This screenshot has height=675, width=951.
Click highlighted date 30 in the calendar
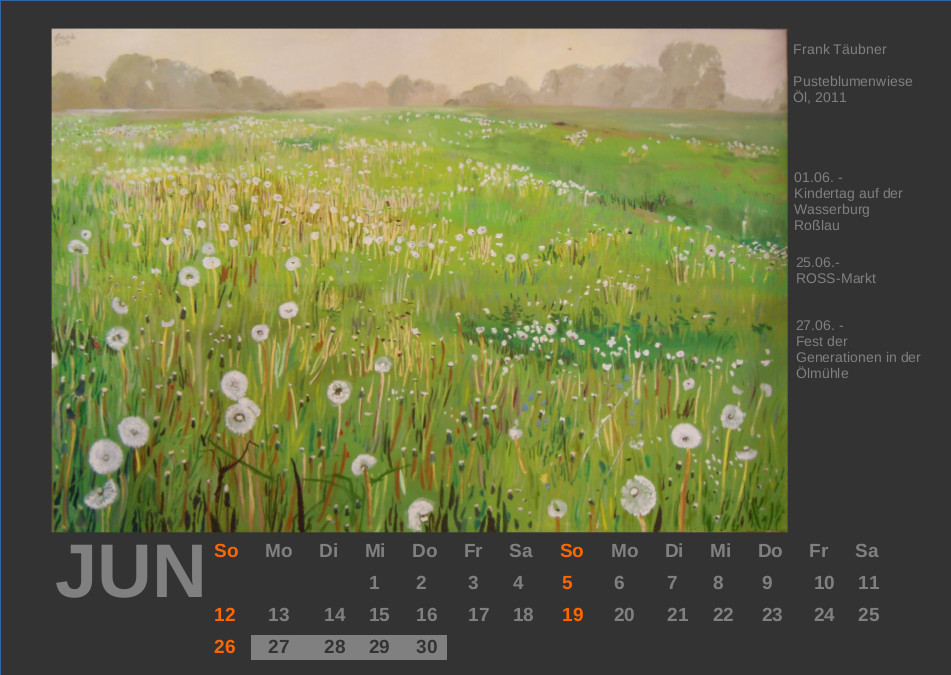(x=426, y=647)
